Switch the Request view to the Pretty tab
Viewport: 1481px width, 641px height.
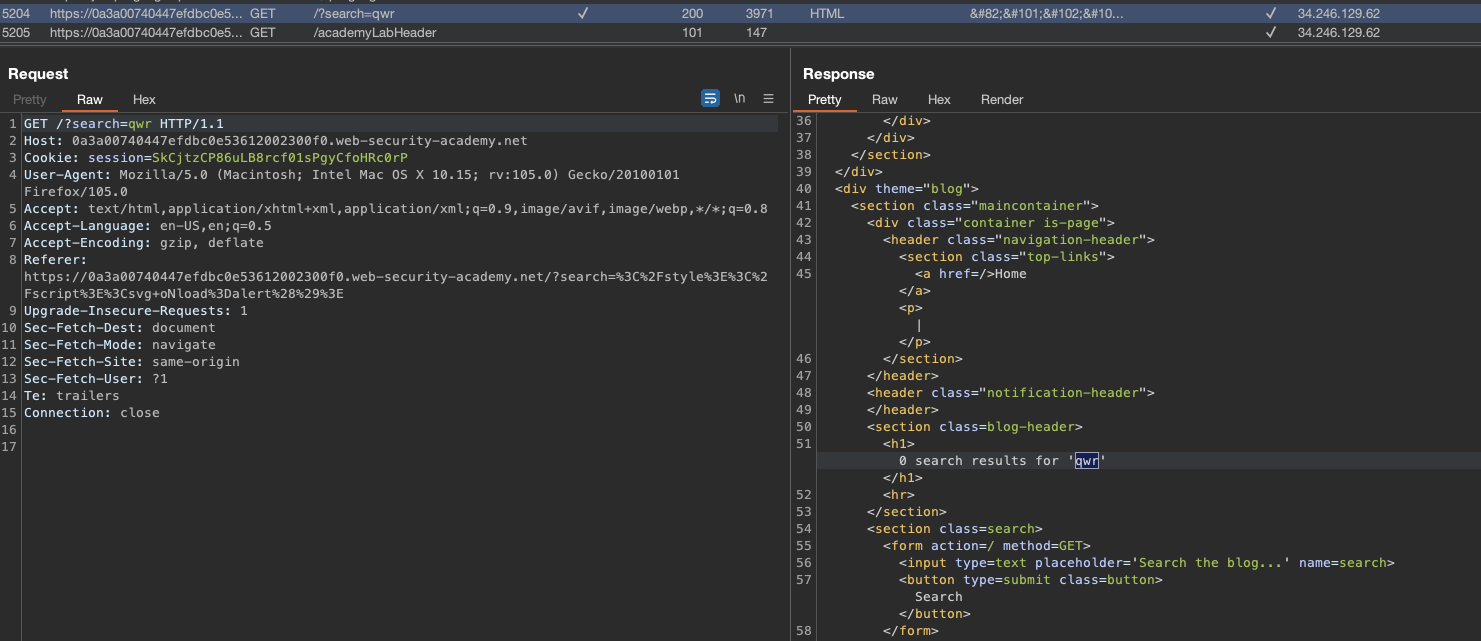tap(30, 100)
